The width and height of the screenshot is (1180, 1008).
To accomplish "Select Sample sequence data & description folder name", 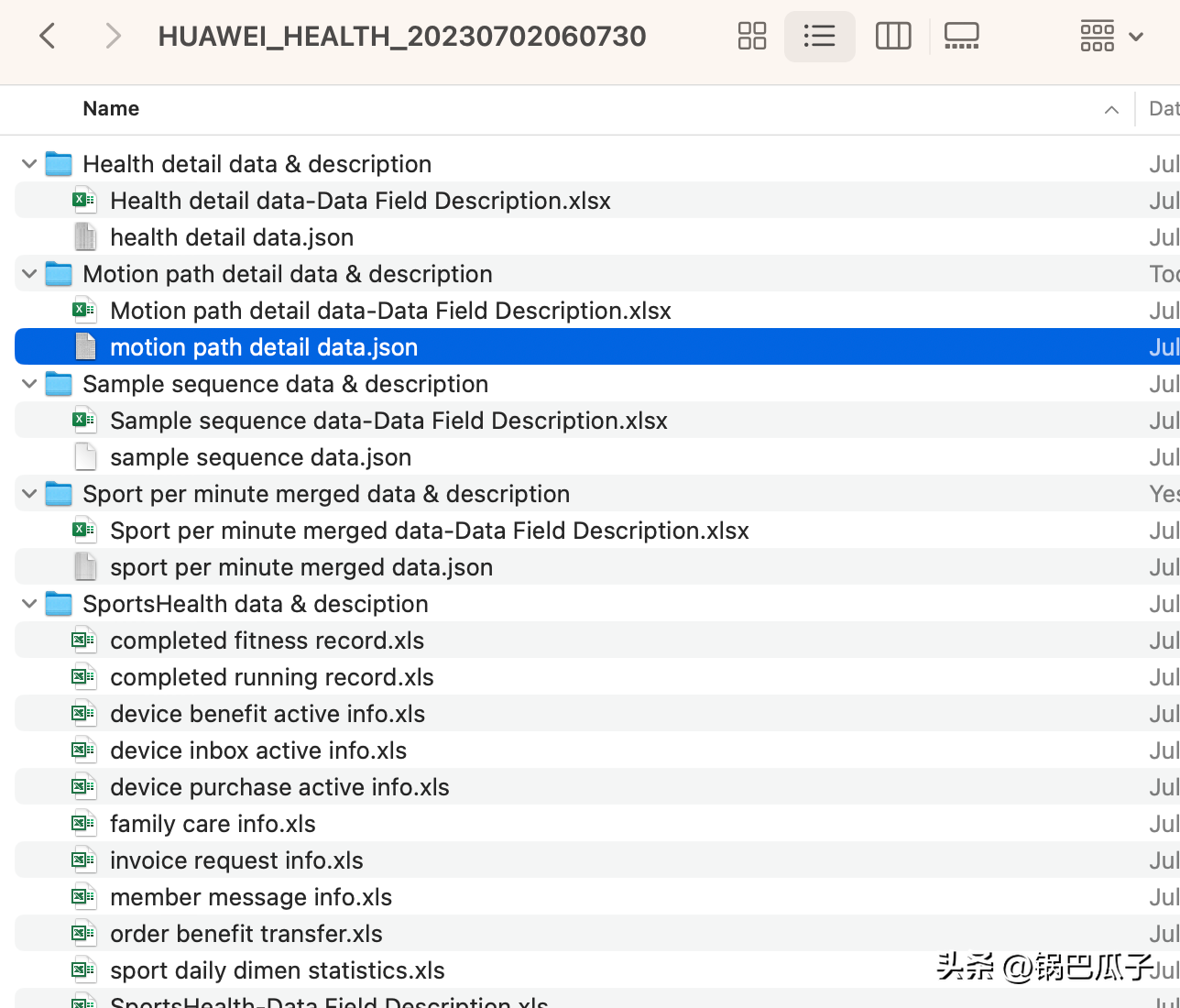I will pyautogui.click(x=286, y=384).
